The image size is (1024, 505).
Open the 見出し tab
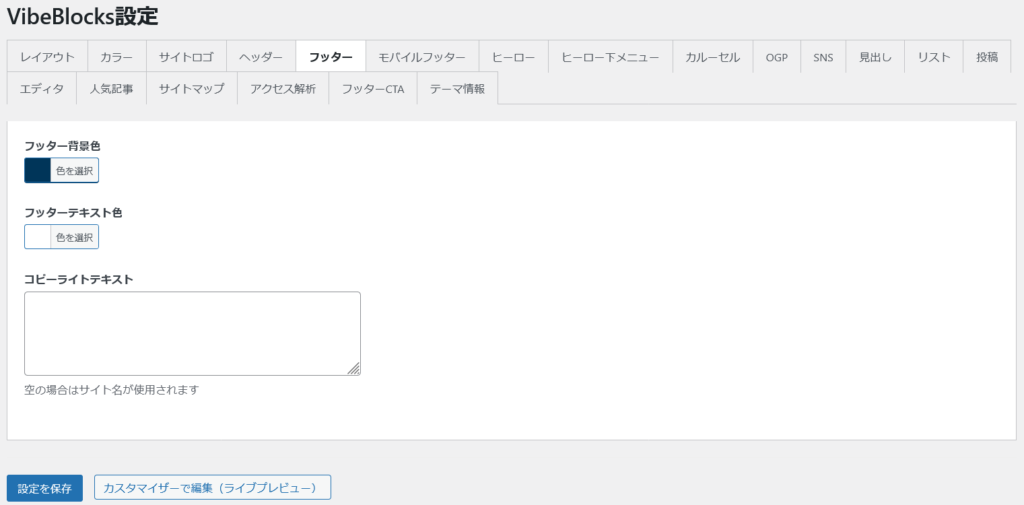point(875,57)
